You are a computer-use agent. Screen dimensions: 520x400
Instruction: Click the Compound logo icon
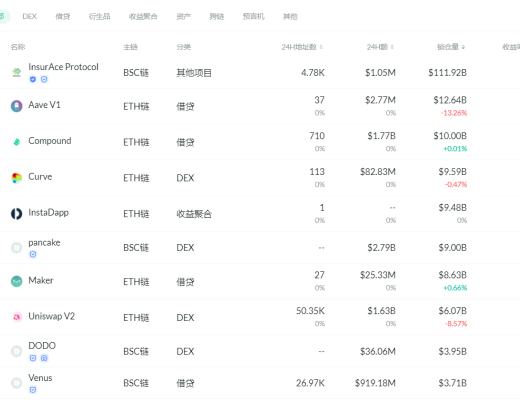tap(17, 142)
